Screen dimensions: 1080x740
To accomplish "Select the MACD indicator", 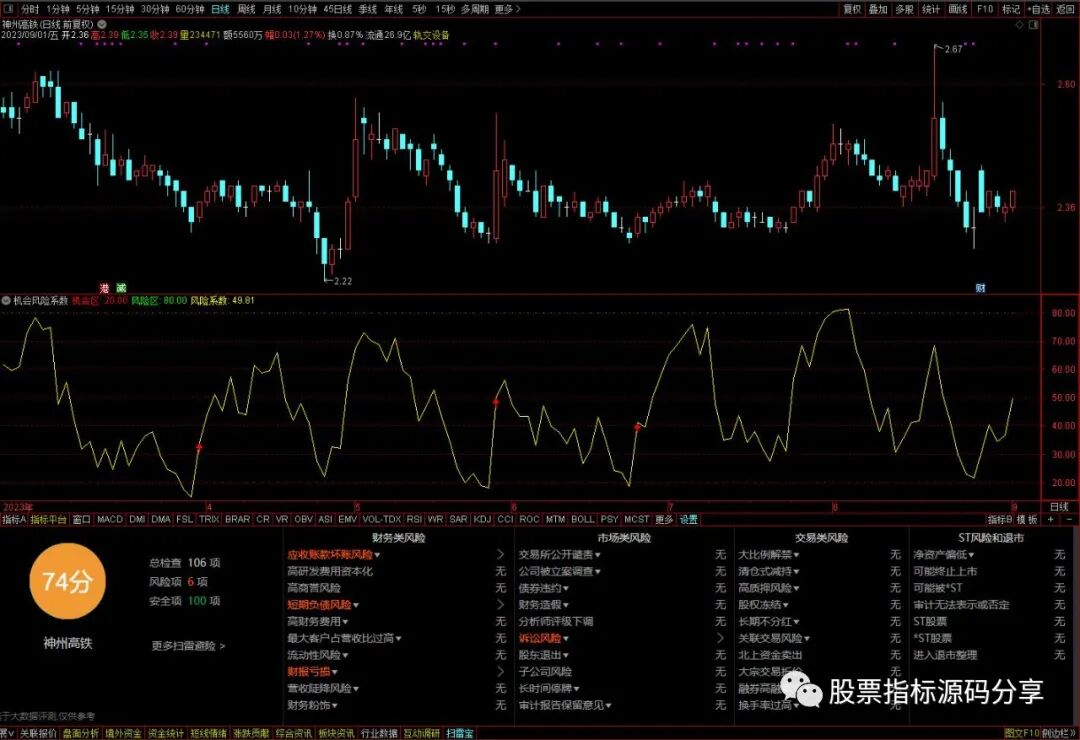I will 110,519.
